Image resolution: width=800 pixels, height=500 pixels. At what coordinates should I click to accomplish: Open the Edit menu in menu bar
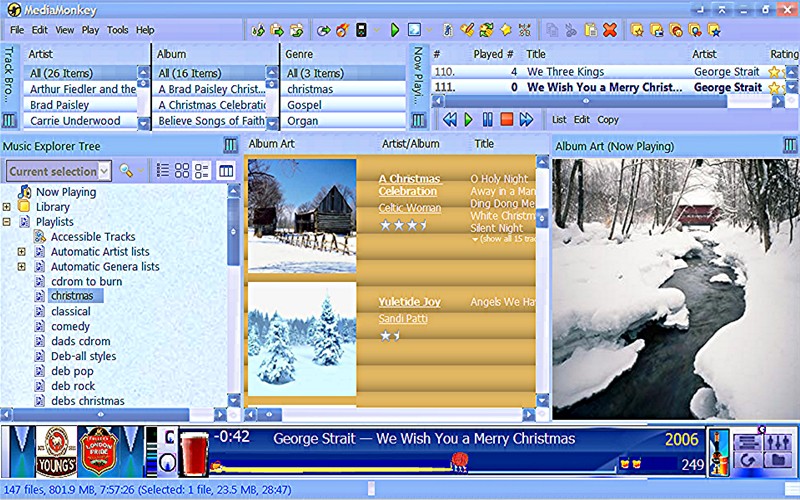coord(40,30)
